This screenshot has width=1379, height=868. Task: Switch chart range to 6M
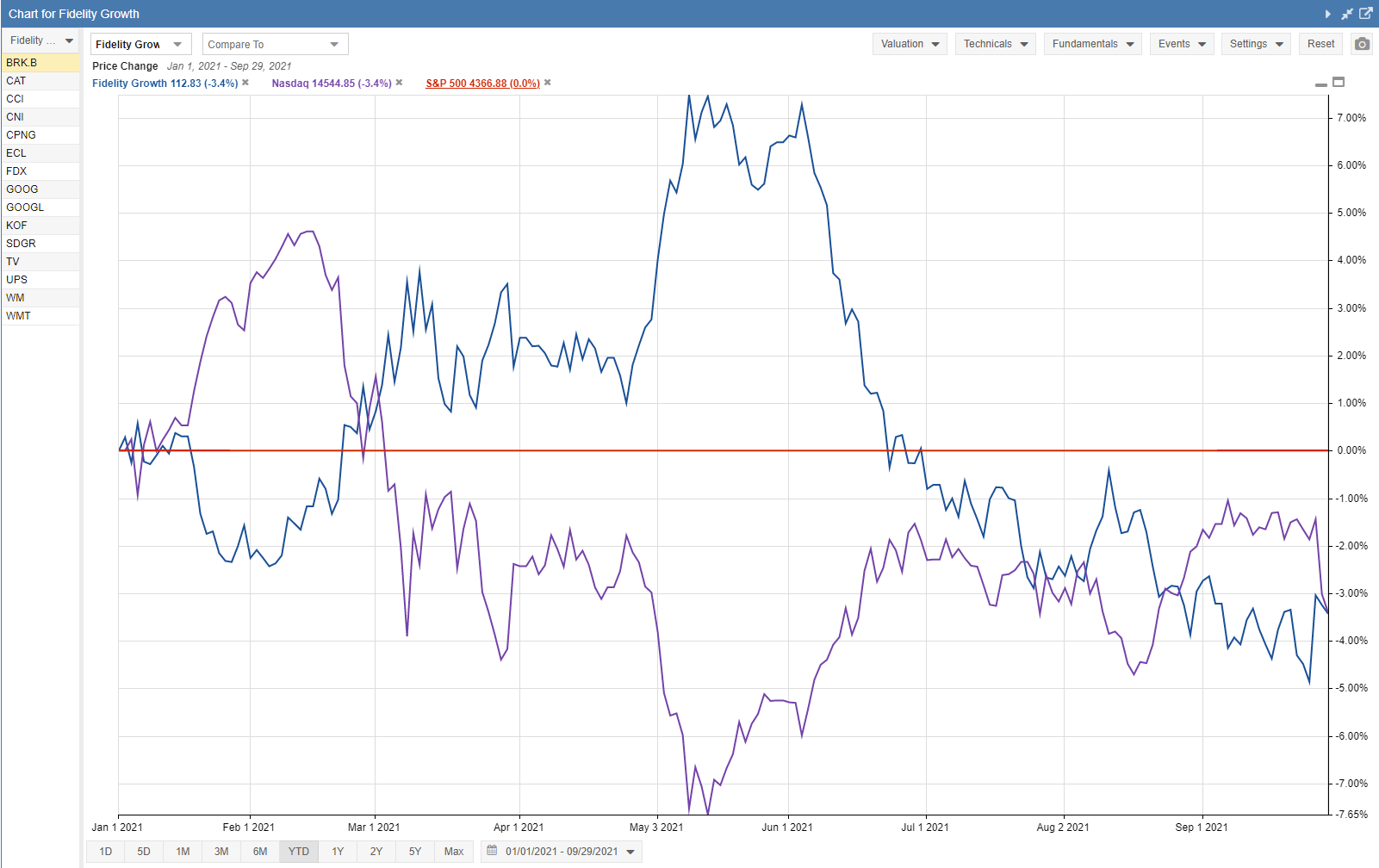point(260,852)
